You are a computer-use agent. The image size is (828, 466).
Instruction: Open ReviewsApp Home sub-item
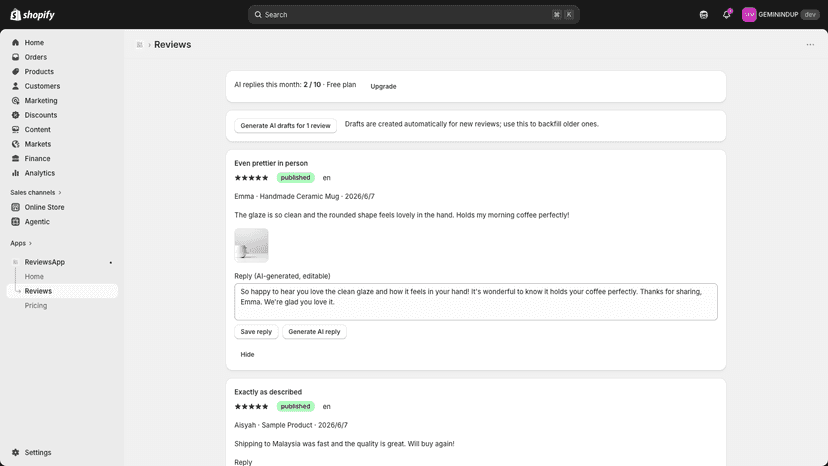[x=34, y=276]
